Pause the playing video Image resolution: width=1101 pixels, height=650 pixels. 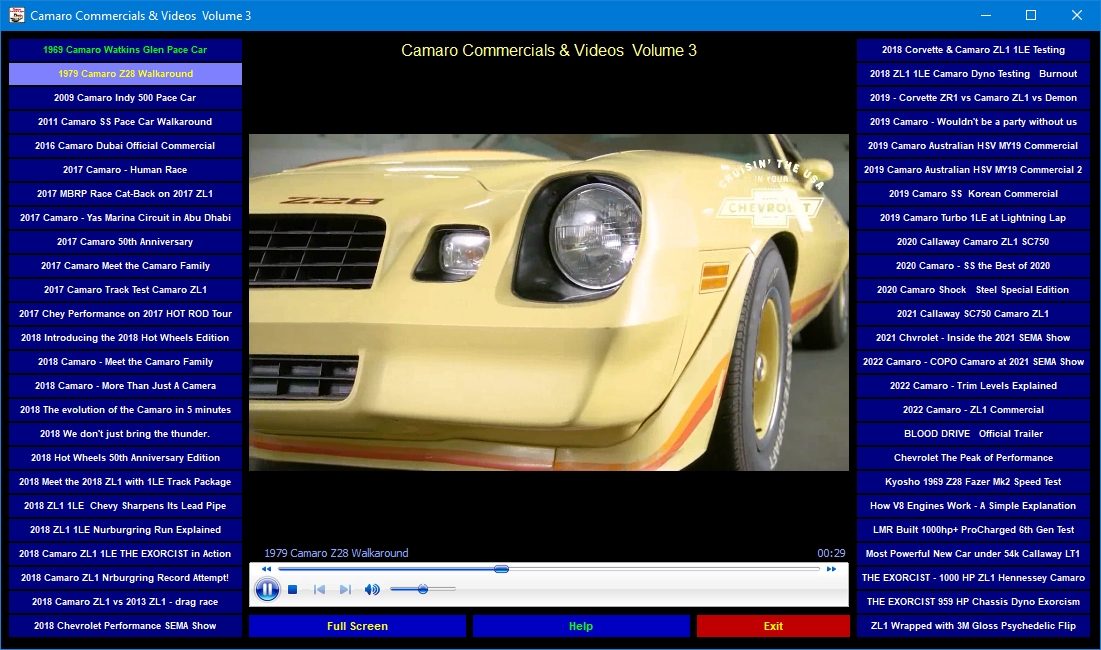click(x=267, y=589)
